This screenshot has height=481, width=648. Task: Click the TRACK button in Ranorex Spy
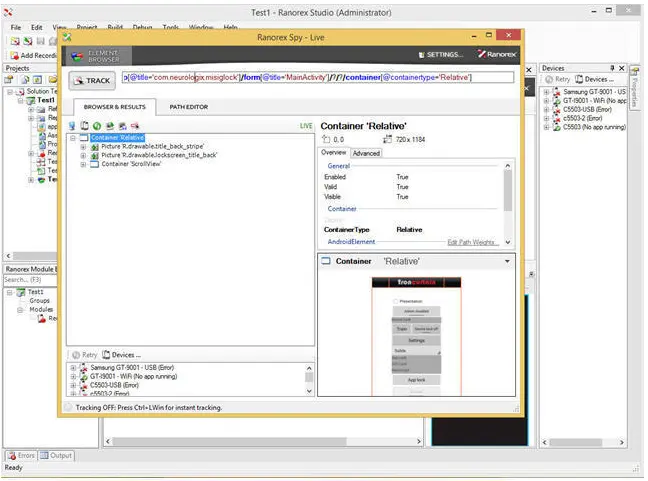point(92,81)
